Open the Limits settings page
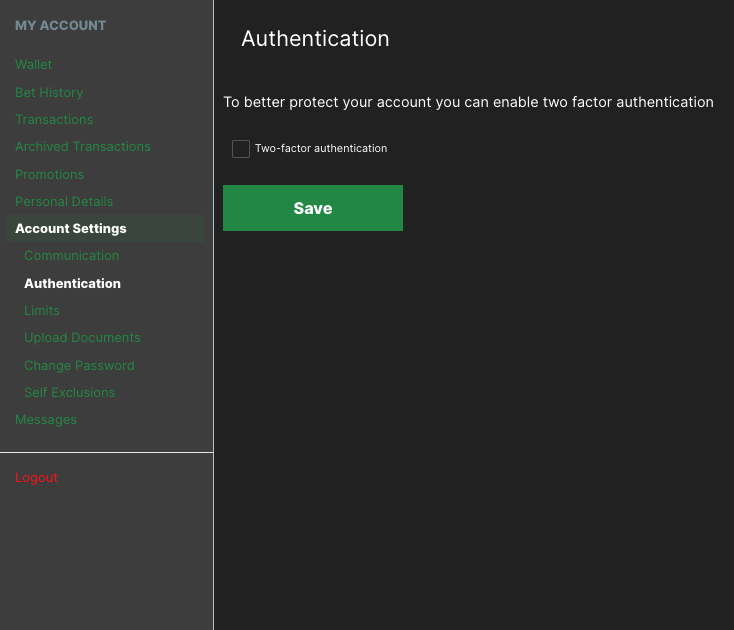734x630 pixels. tap(42, 311)
